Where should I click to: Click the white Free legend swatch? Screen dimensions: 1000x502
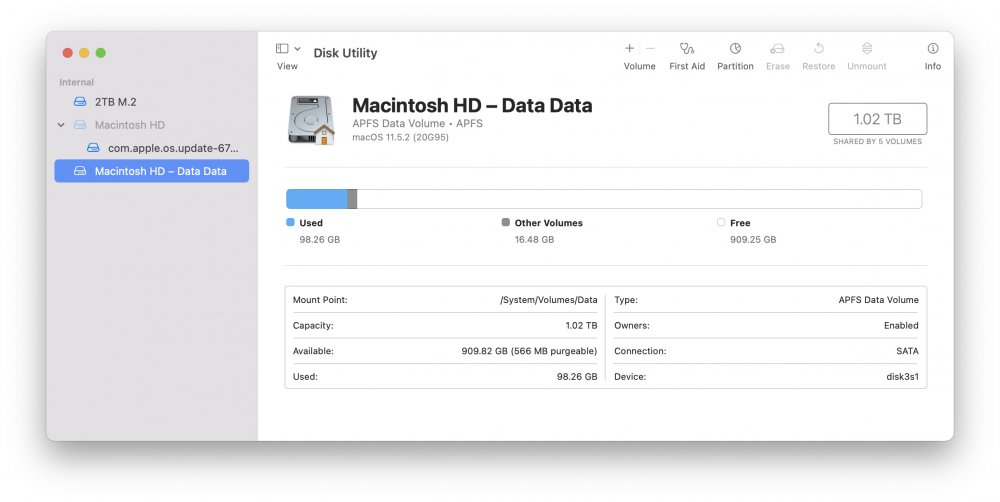721,222
